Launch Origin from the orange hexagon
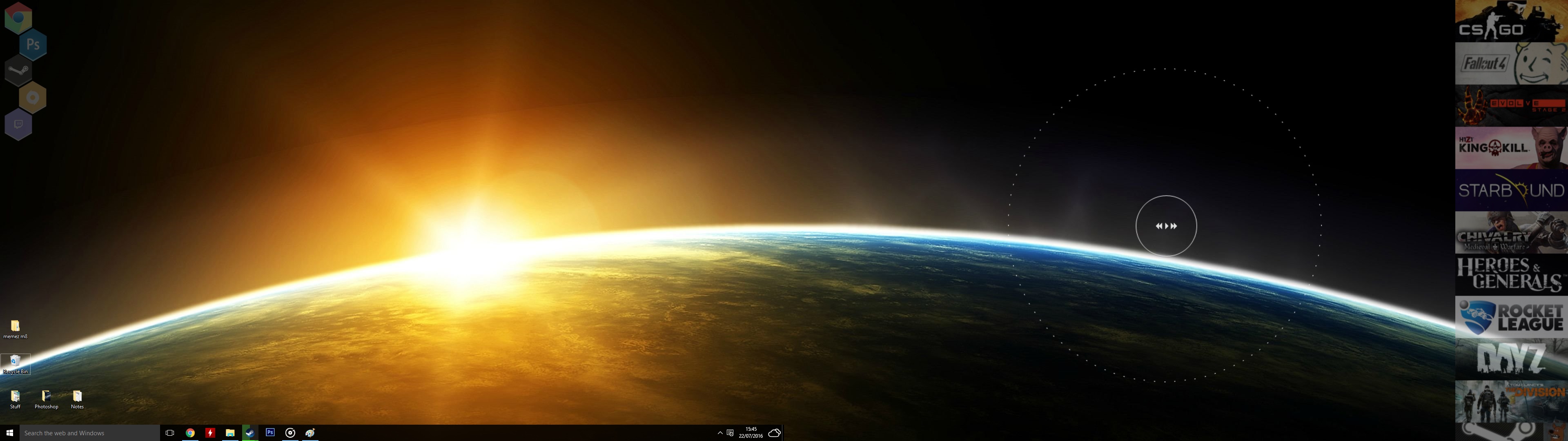The height and width of the screenshot is (441, 1568). (x=33, y=98)
